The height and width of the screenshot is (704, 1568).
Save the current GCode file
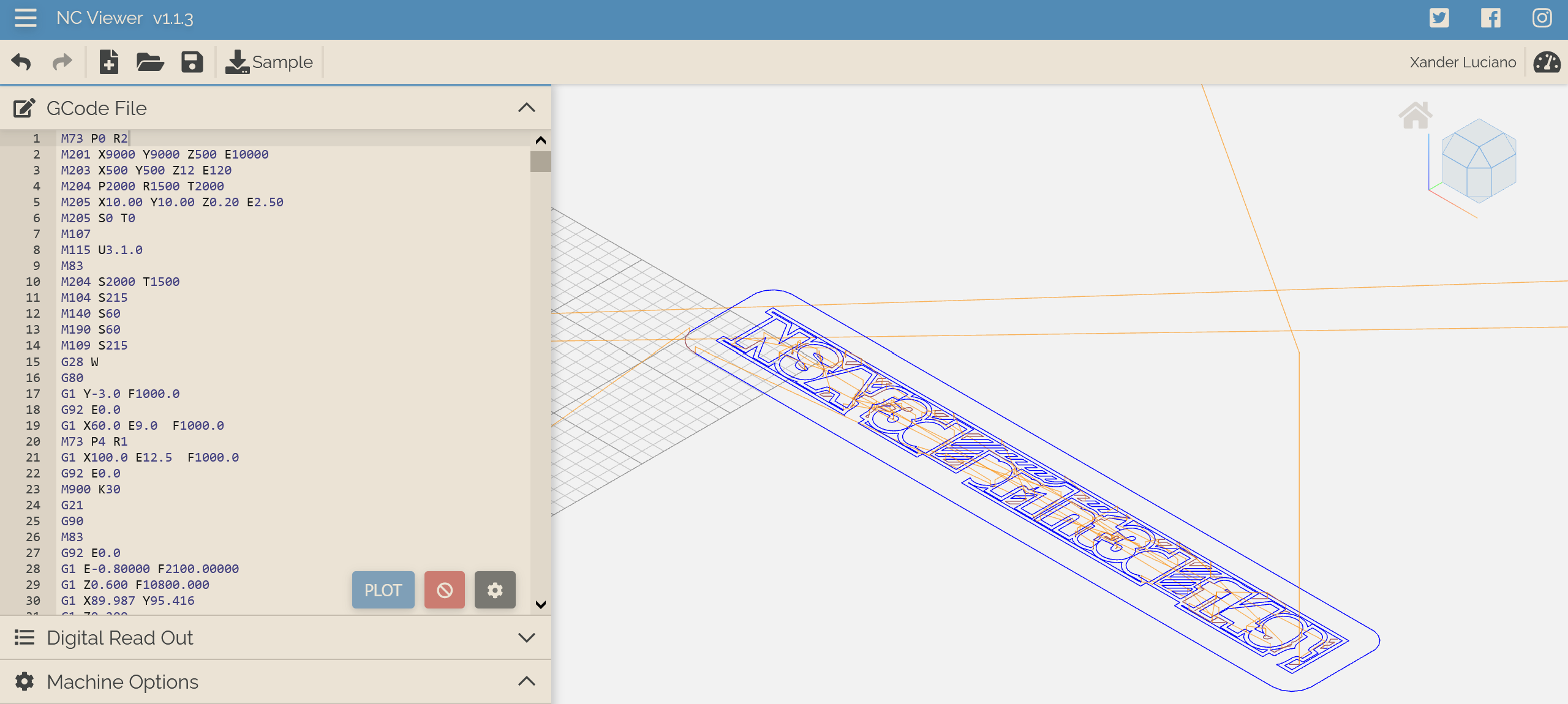(192, 62)
